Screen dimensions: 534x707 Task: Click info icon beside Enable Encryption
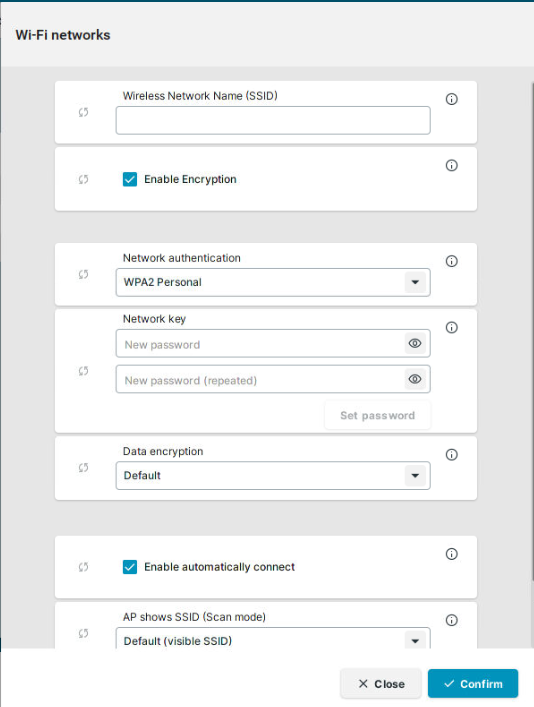click(x=451, y=165)
